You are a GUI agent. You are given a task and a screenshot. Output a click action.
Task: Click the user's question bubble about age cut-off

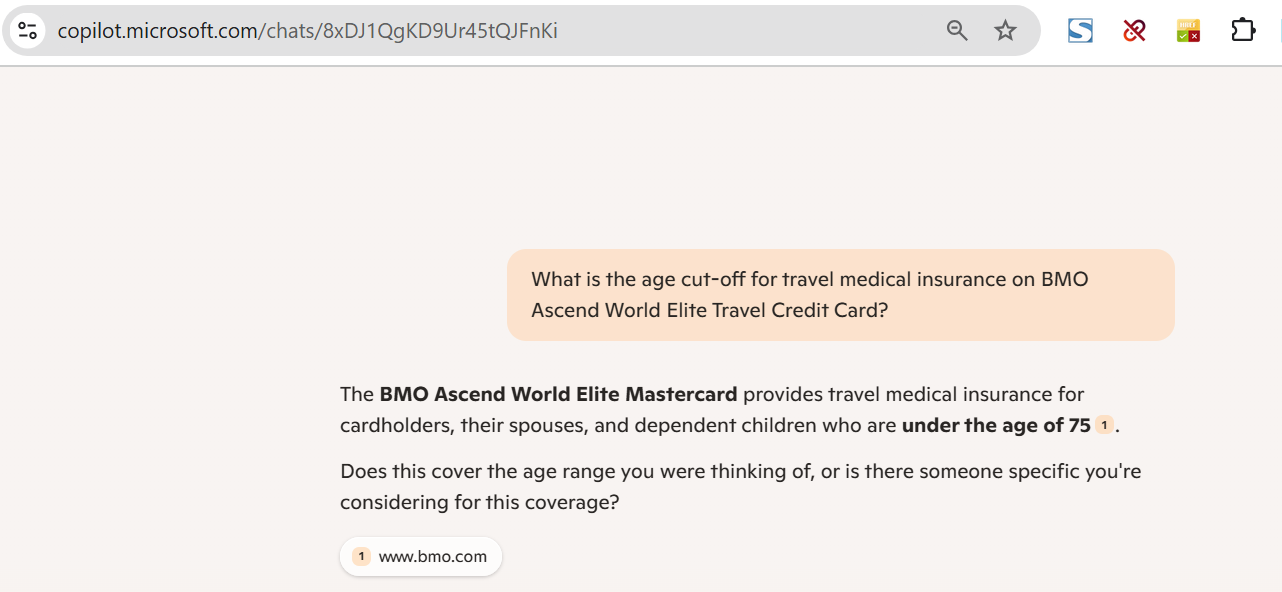tap(840, 294)
